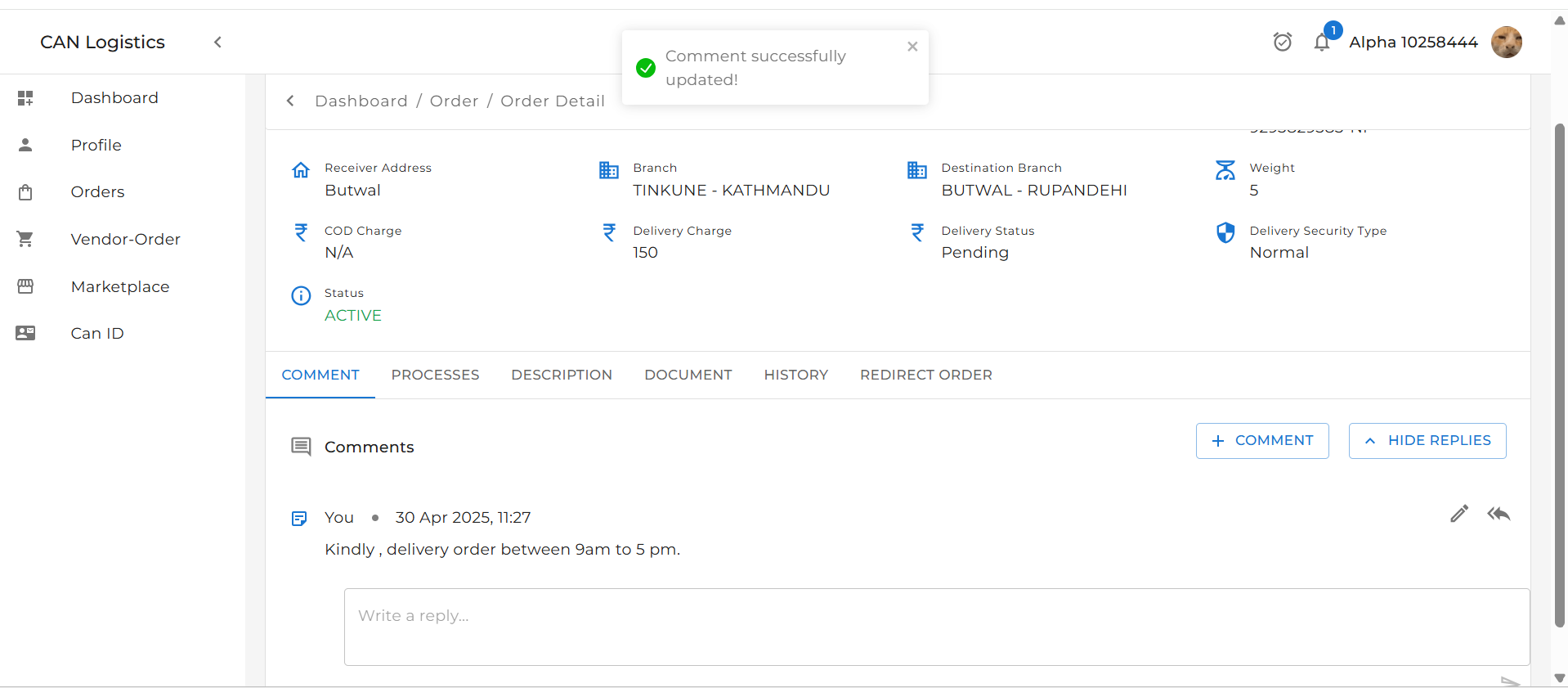This screenshot has height=688, width=1568.
Task: Dismiss the success toast notification
Action: tap(912, 47)
